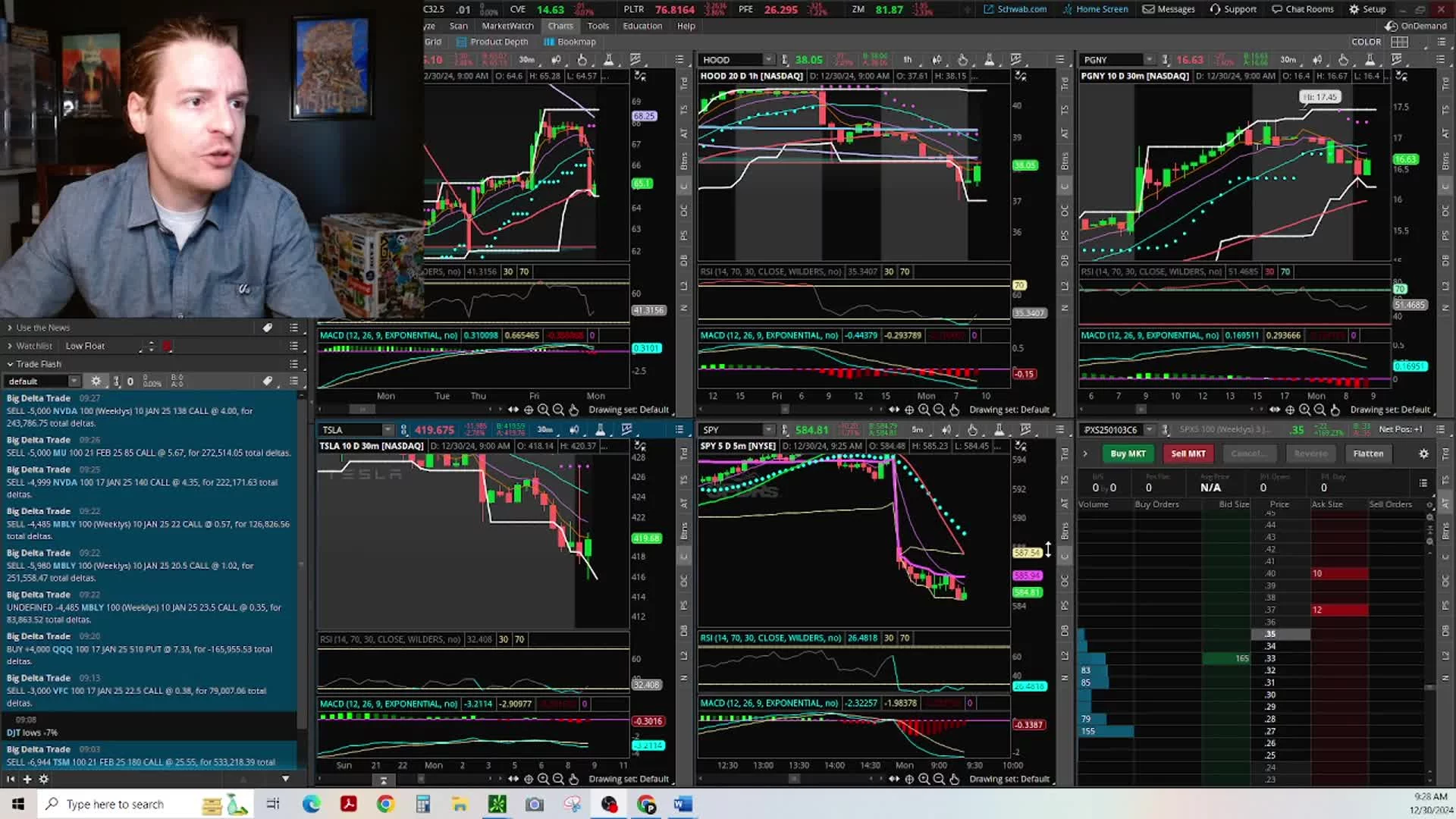
Task: Open TSLA chart studies flask icon
Action: point(600,429)
